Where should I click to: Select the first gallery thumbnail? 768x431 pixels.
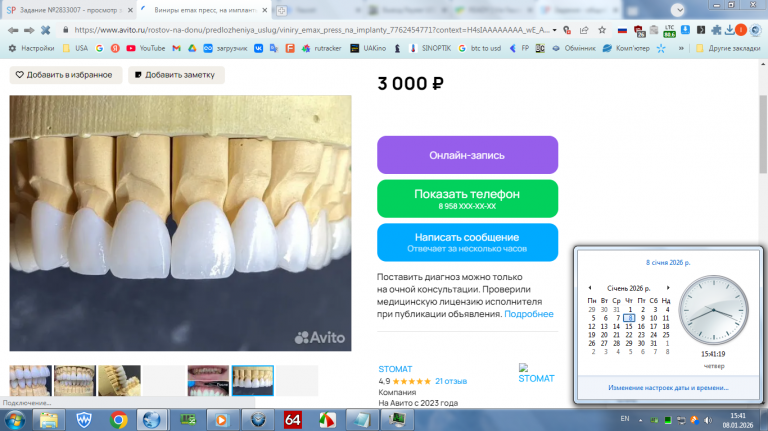point(30,380)
